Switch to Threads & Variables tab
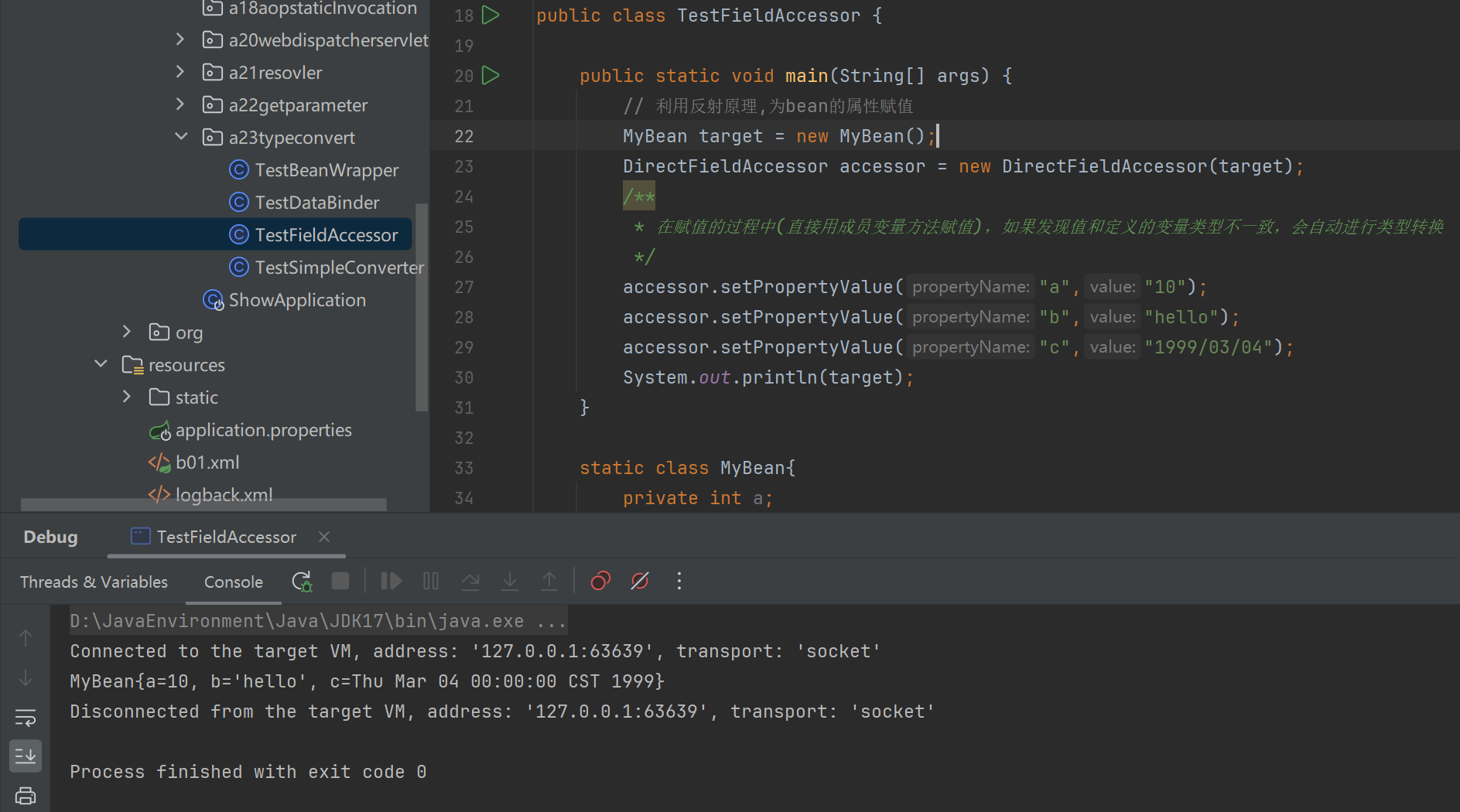 94,582
